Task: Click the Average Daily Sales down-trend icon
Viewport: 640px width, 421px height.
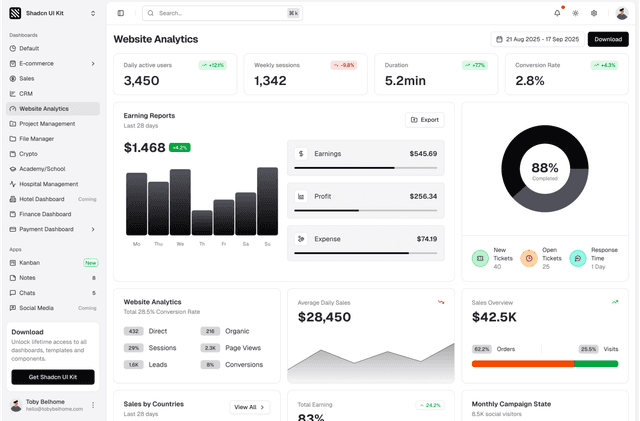Action: 441,302
